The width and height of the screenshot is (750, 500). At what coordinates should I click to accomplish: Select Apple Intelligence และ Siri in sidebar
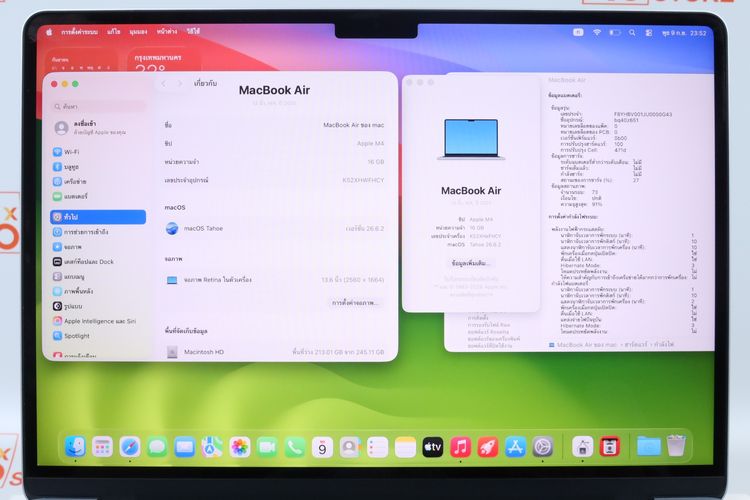pyautogui.click(x=98, y=321)
